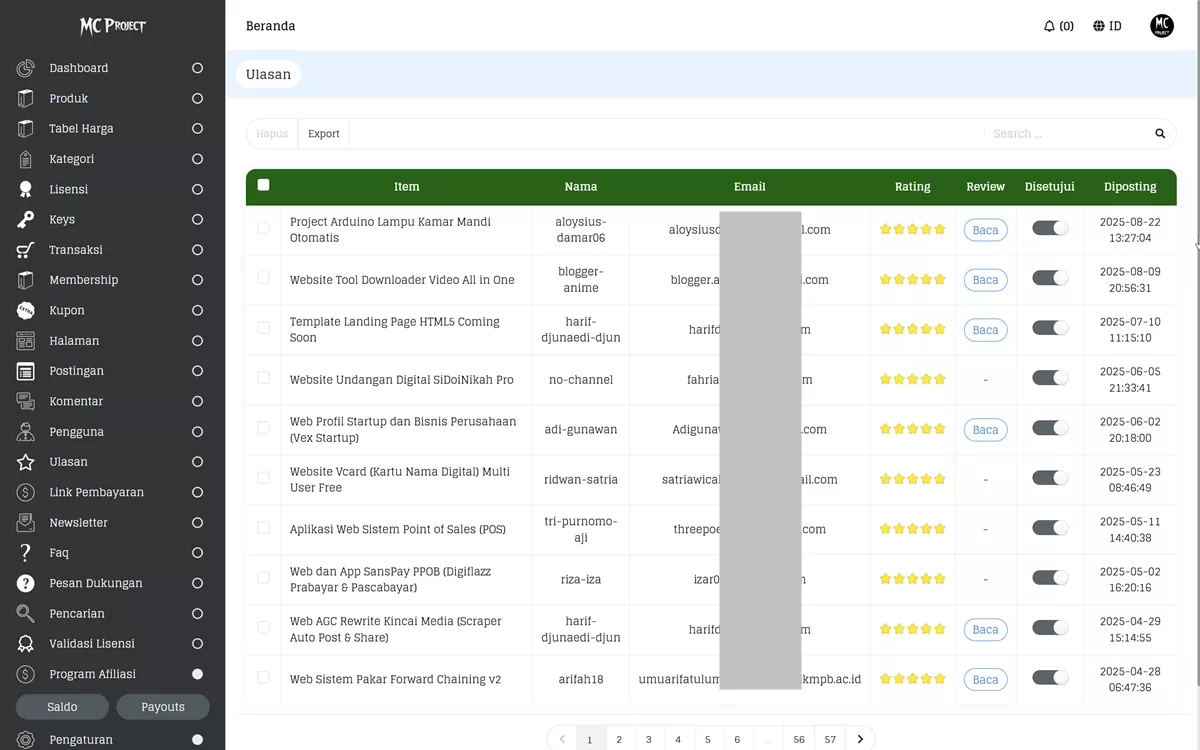The width and height of the screenshot is (1200, 750).
Task: Click the notification bell icon
Action: 1052,26
